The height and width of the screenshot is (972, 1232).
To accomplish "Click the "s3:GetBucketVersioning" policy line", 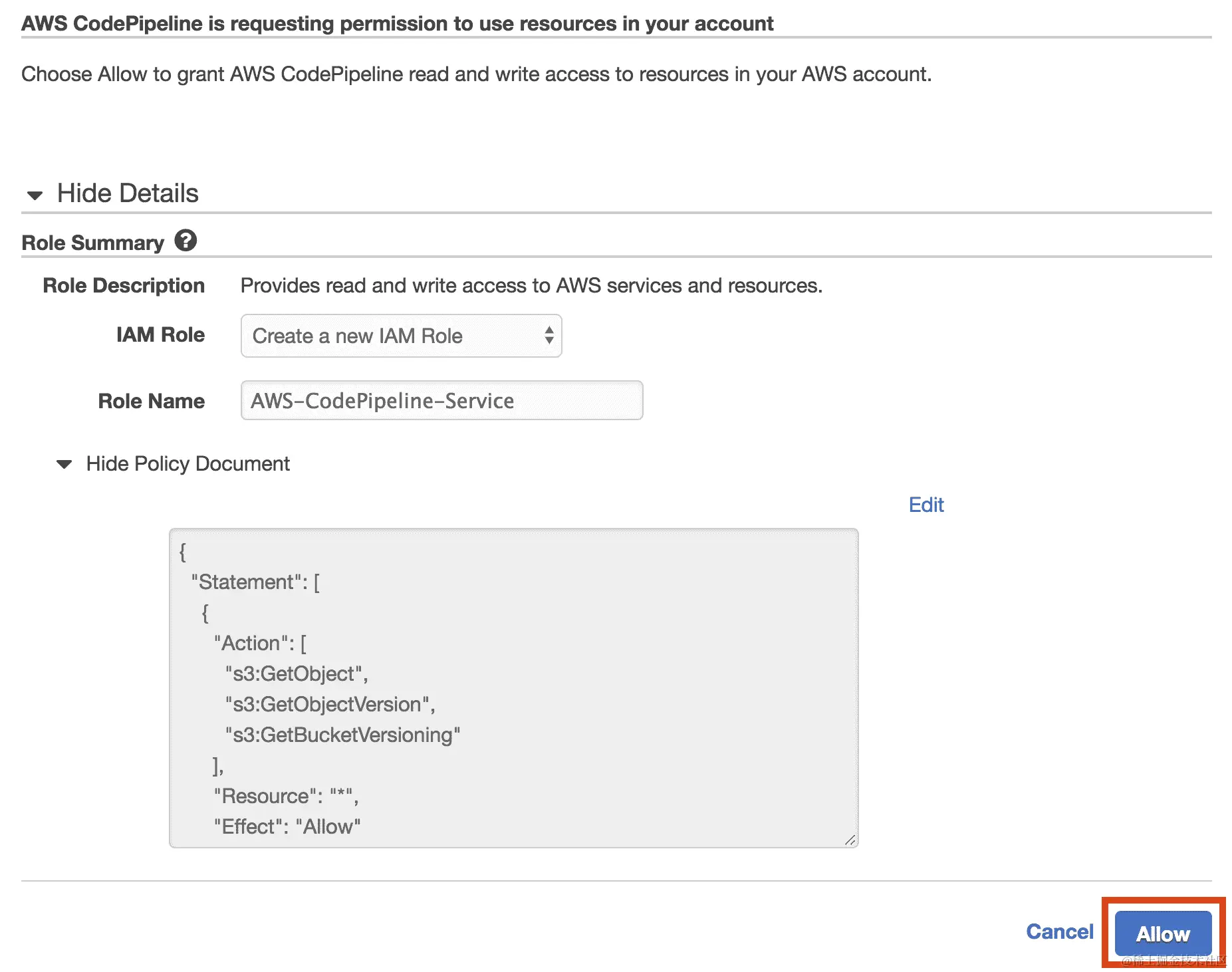I will (342, 735).
